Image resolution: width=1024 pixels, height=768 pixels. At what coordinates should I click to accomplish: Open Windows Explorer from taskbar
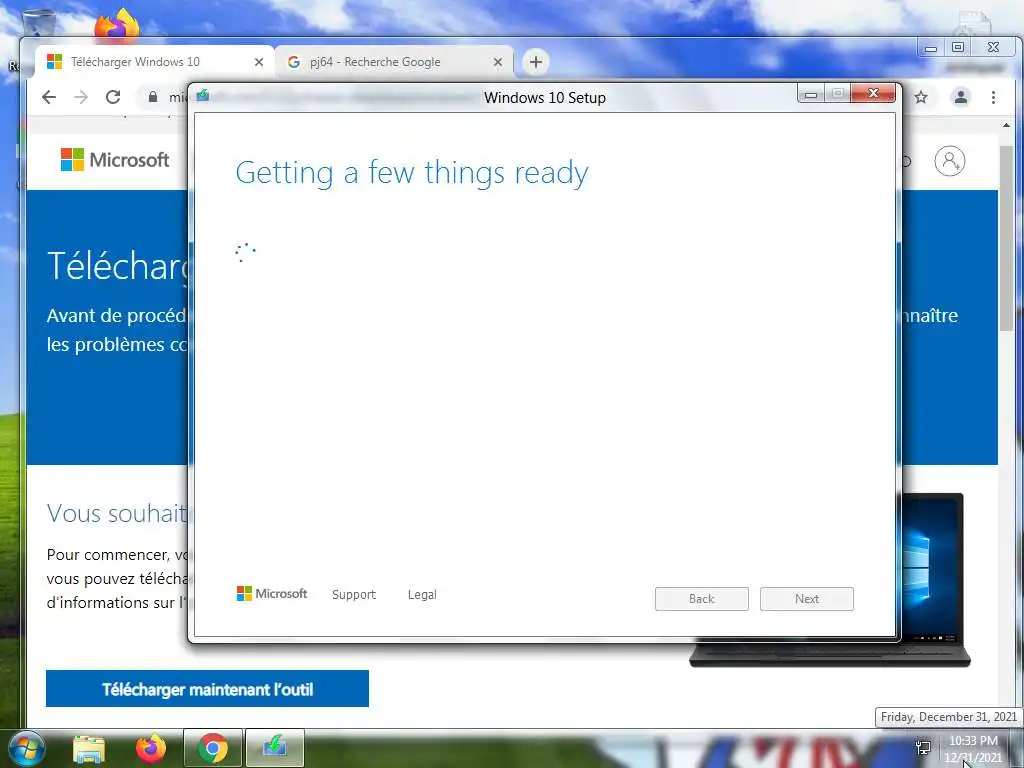tap(88, 748)
